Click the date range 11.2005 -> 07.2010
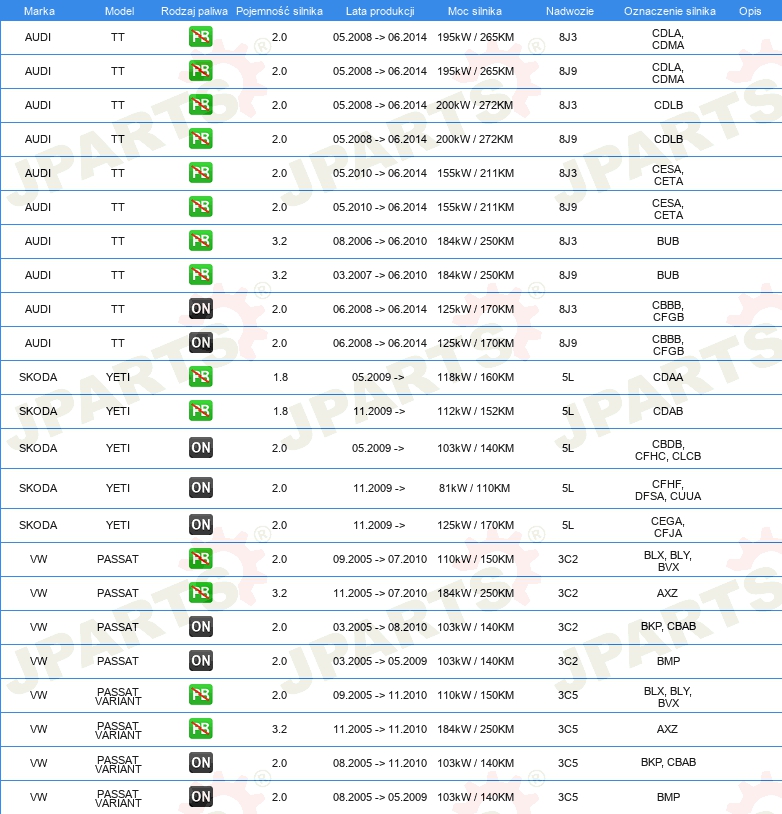This screenshot has width=782, height=814. 380,593
